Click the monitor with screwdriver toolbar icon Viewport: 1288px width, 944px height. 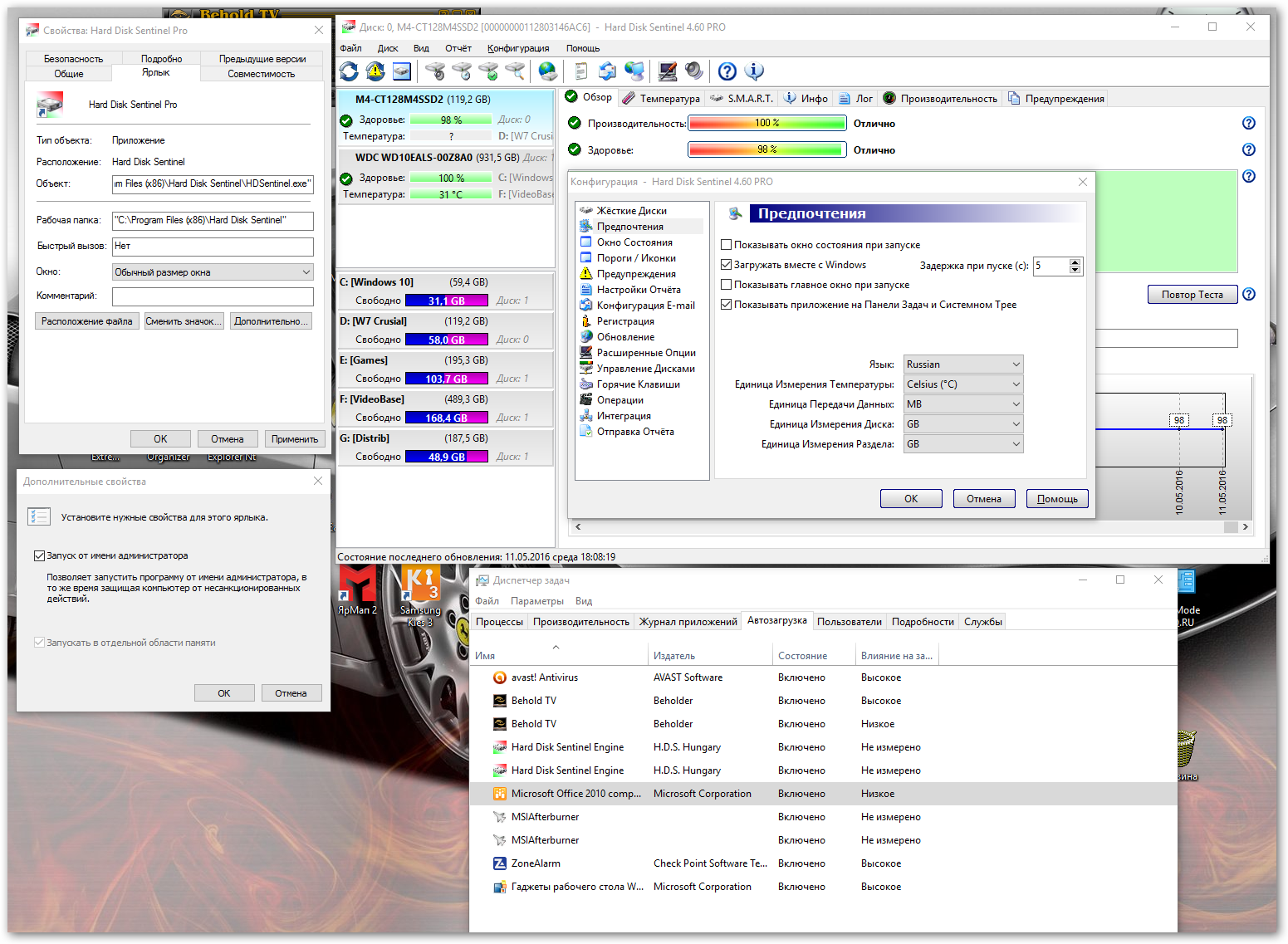(668, 71)
